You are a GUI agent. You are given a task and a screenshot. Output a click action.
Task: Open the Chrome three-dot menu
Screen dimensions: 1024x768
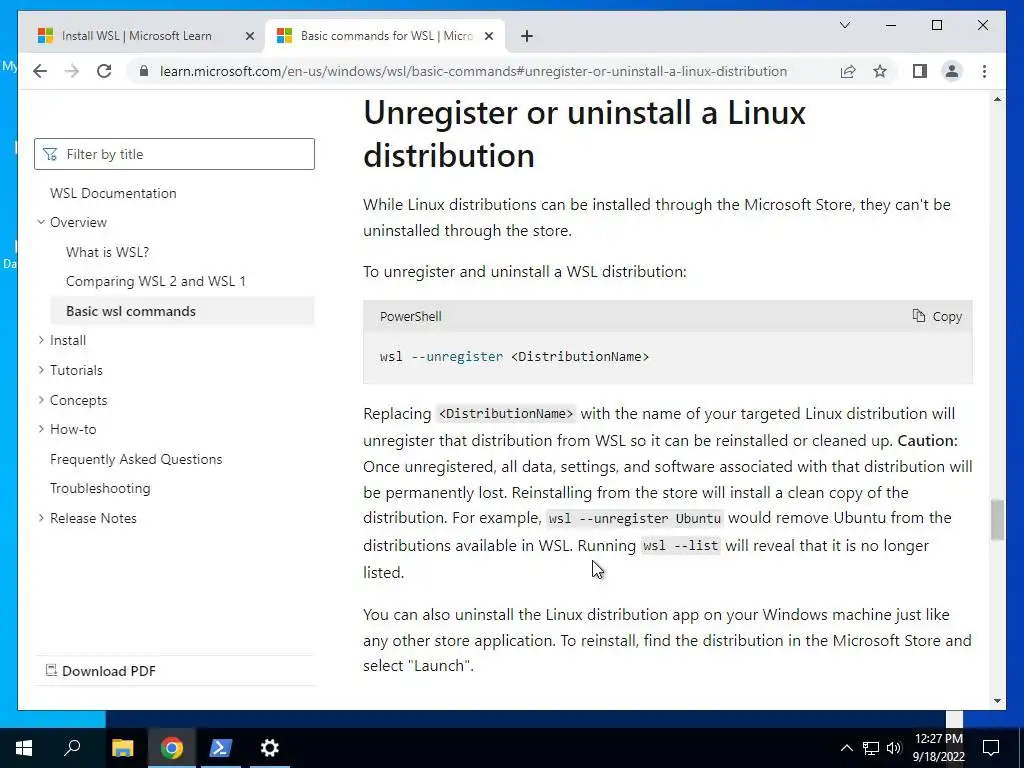pos(984,71)
